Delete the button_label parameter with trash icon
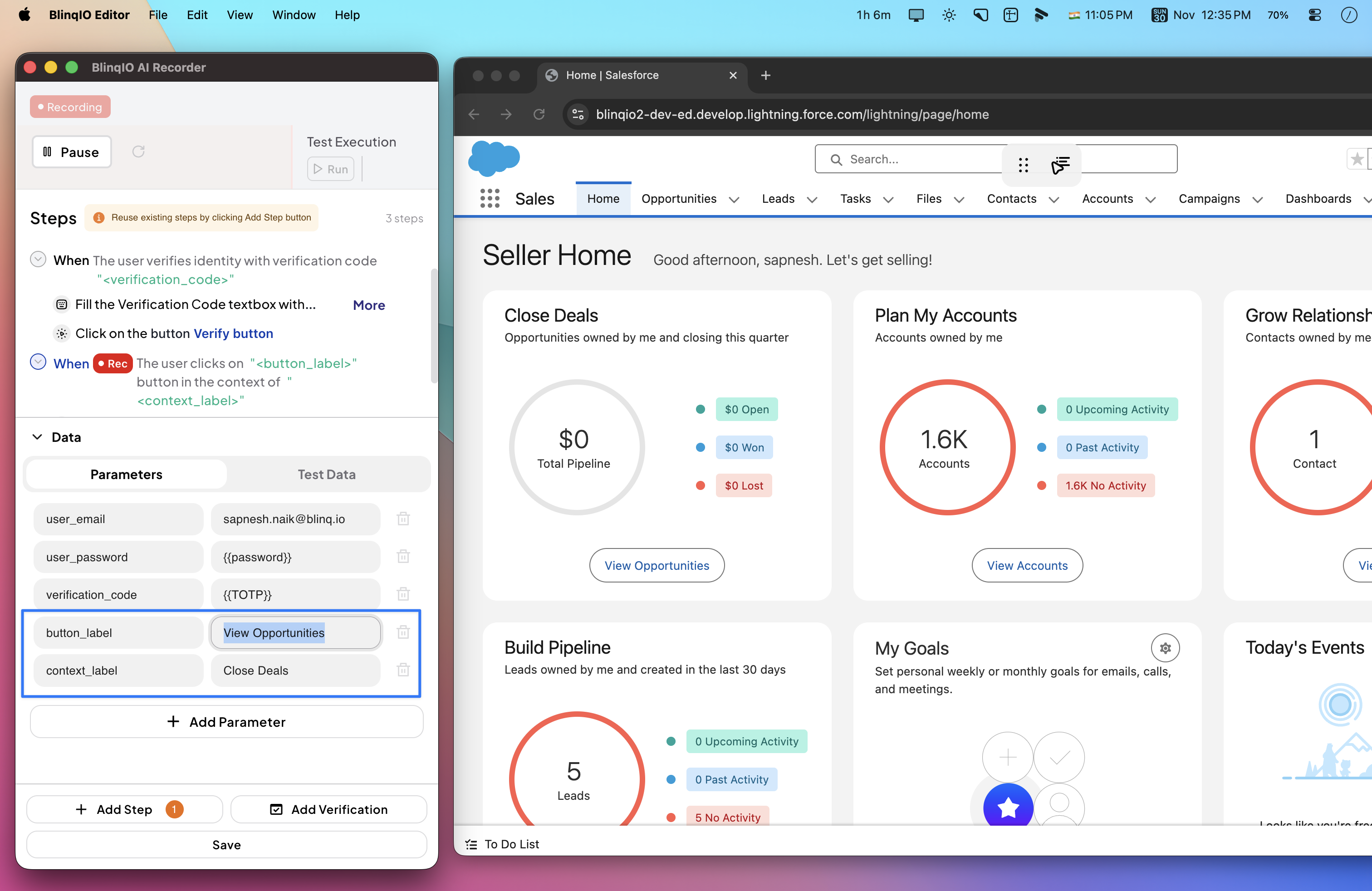Screen dimensions: 1372x891 point(403,632)
